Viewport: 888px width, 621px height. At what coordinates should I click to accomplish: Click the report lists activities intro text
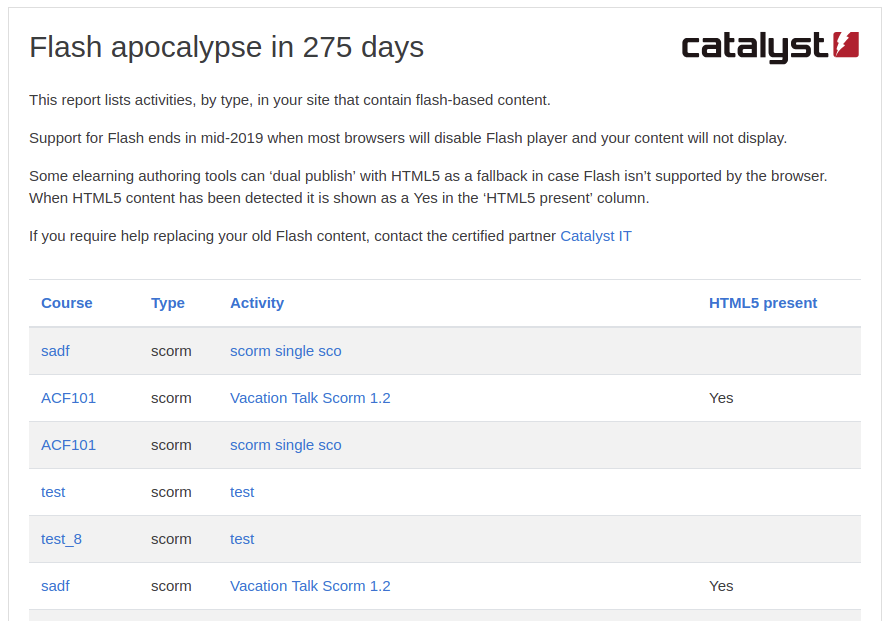290,100
